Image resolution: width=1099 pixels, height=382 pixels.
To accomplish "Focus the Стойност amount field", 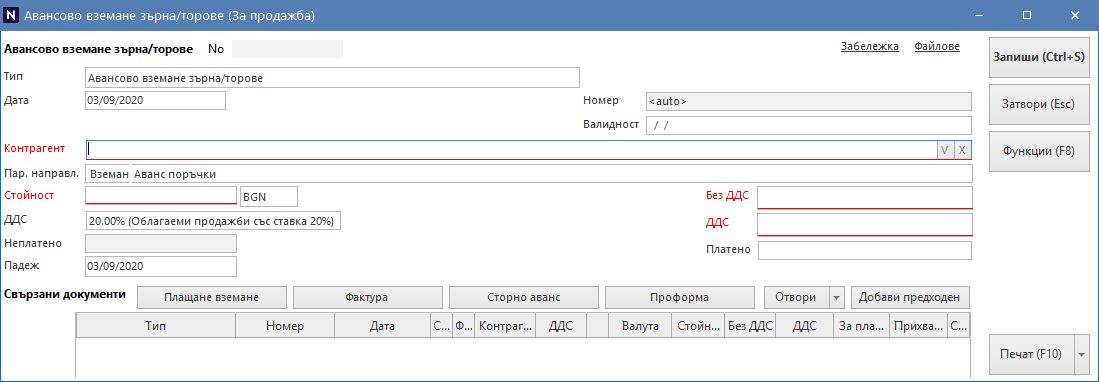I will (x=161, y=196).
